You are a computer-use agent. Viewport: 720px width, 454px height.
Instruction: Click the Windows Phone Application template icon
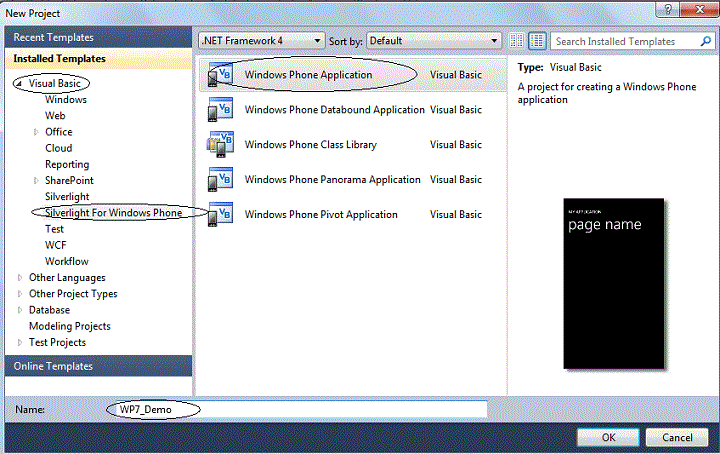[220, 74]
